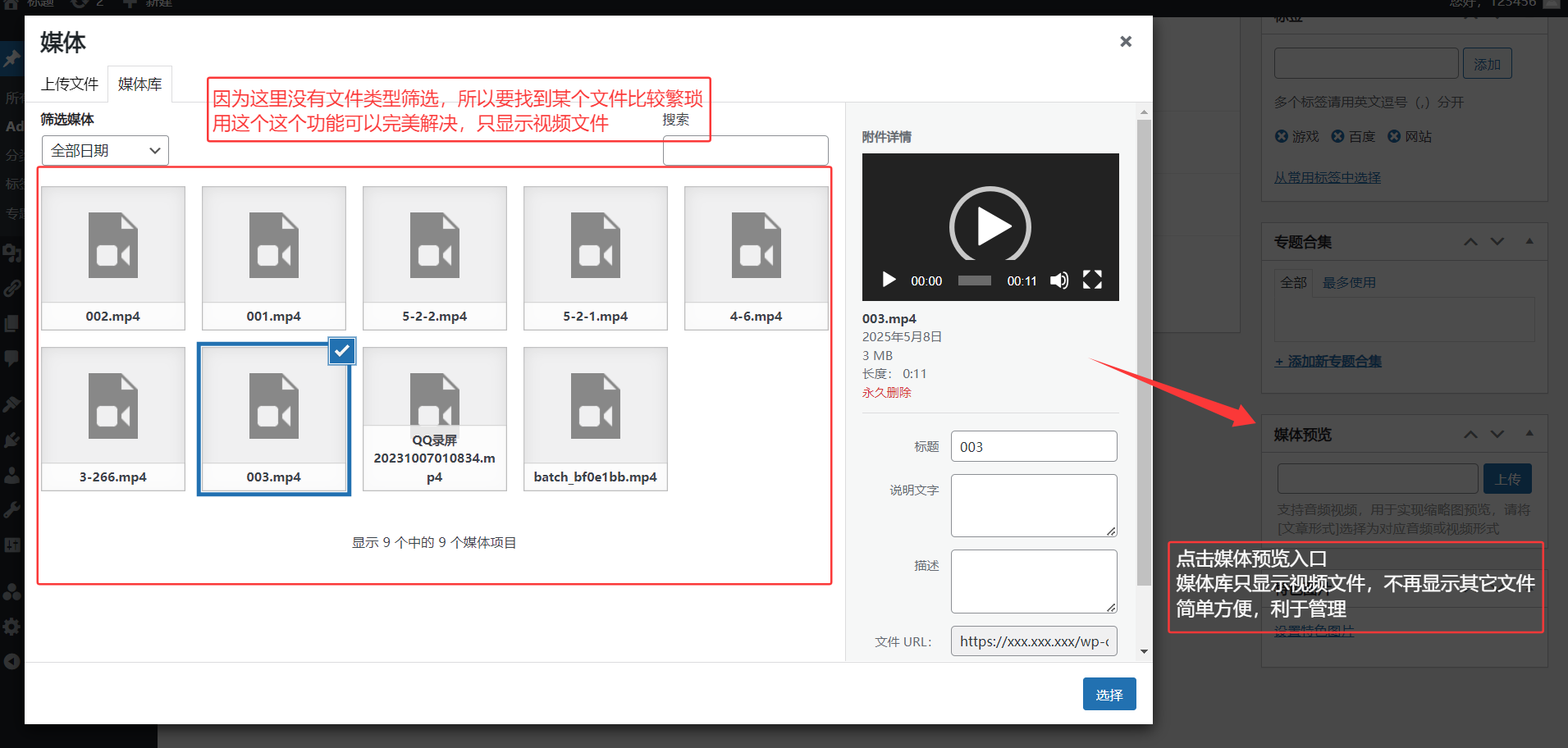The image size is (1568, 748).
Task: Switch to the 最多使用 tab
Action: [1349, 282]
